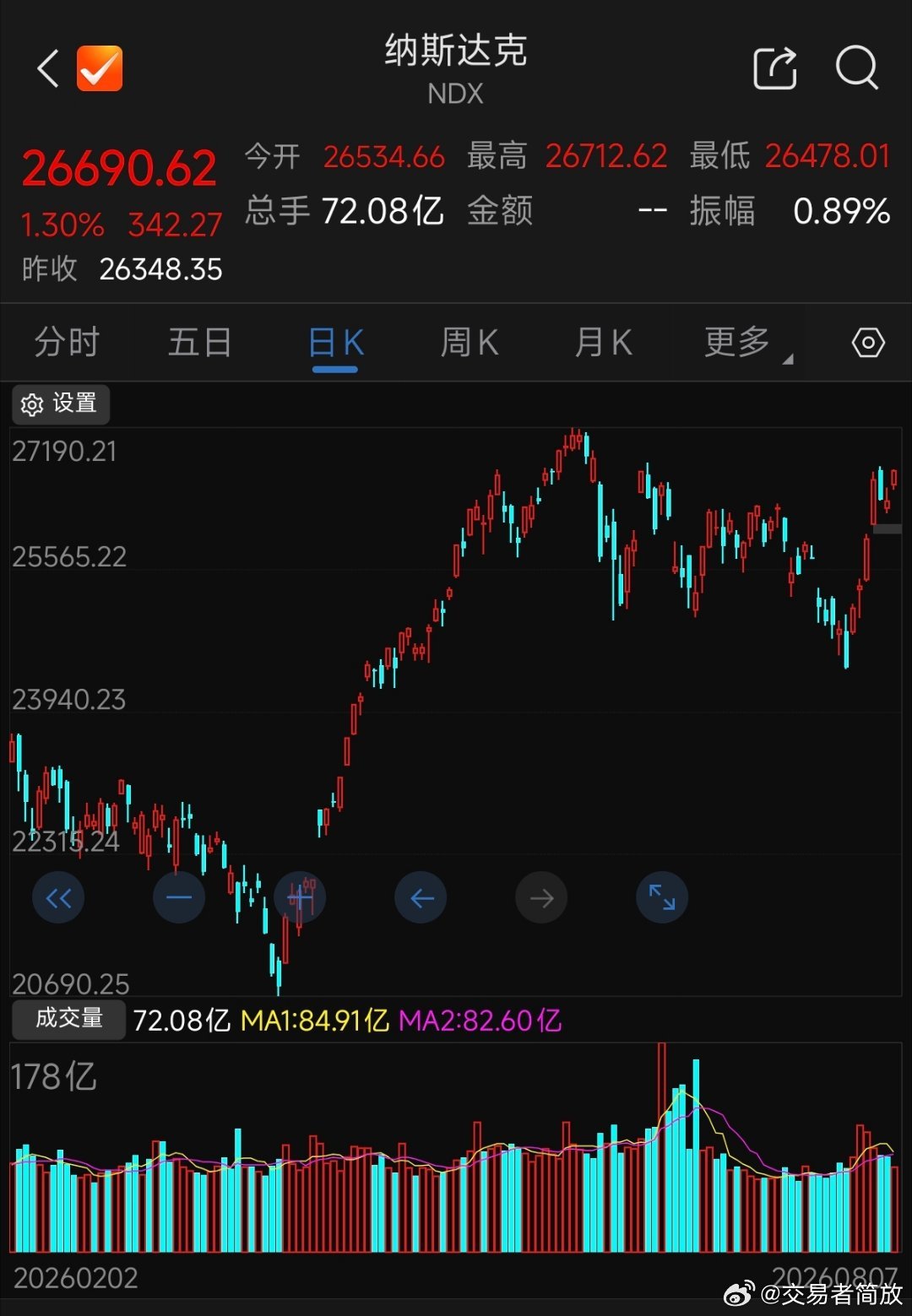Jump to earliest data with double-left arrows

[x=58, y=897]
